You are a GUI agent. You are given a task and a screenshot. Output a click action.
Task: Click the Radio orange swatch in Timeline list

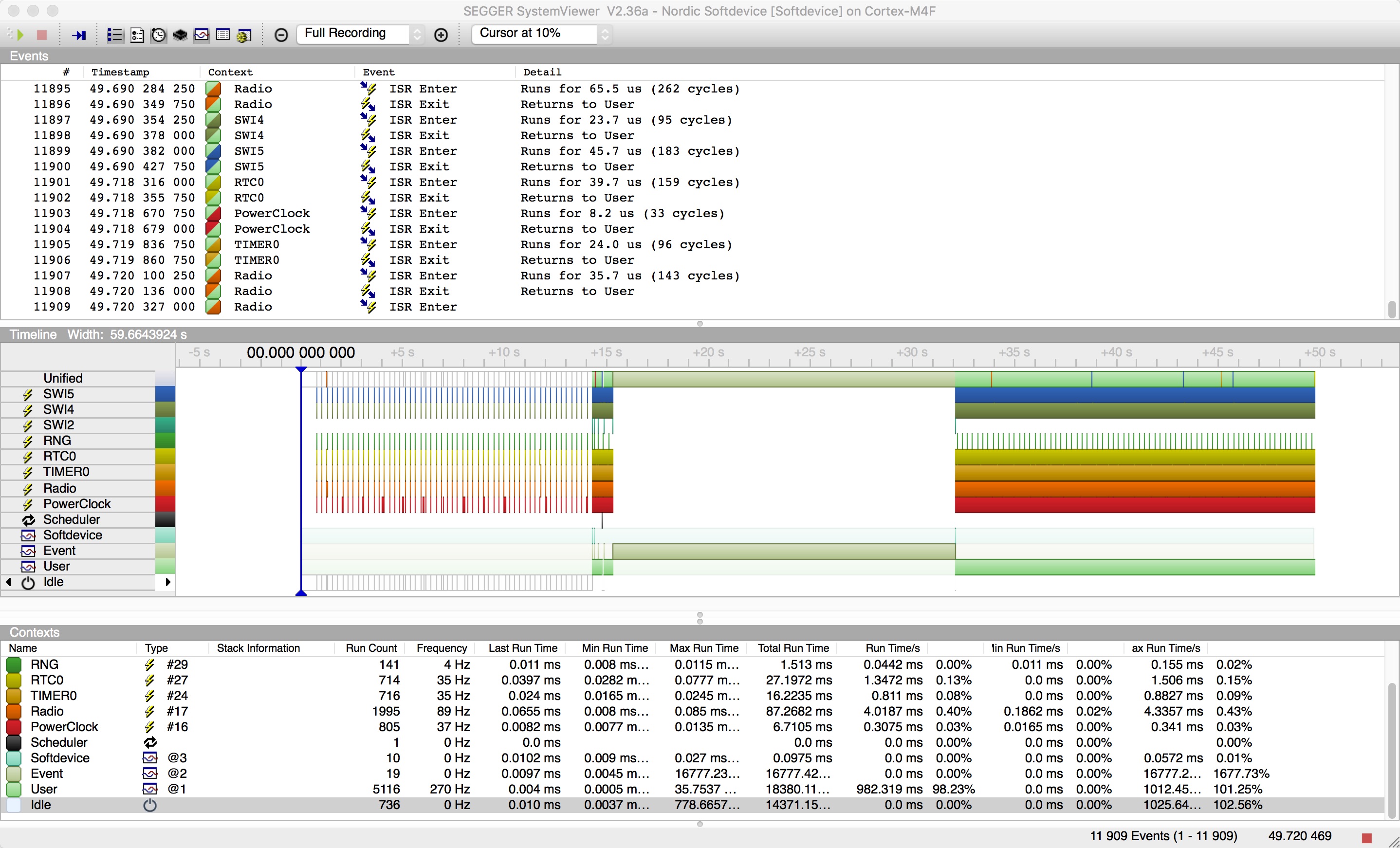pyautogui.click(x=166, y=488)
